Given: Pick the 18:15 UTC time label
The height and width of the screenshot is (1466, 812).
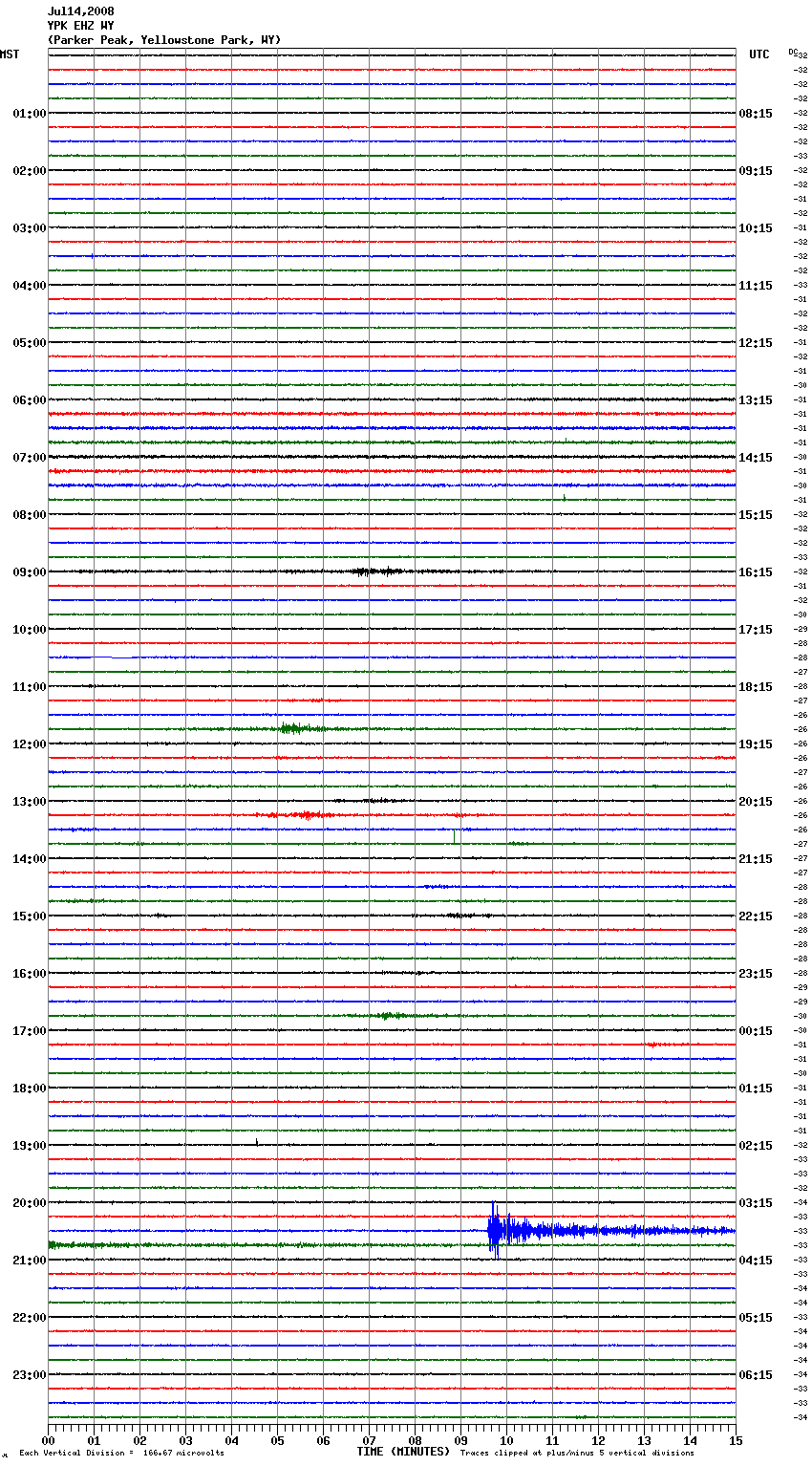Looking at the screenshot, I should tap(756, 687).
